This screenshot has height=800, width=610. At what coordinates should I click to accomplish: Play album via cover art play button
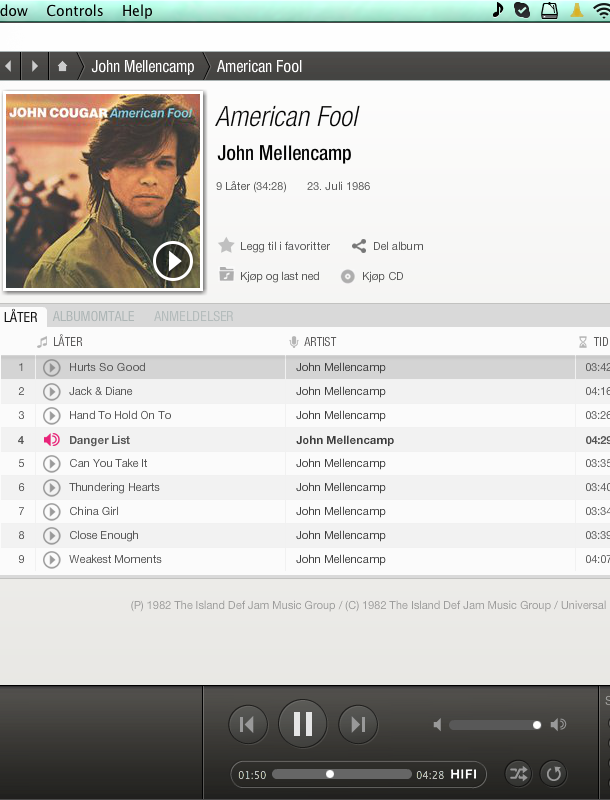point(173,261)
